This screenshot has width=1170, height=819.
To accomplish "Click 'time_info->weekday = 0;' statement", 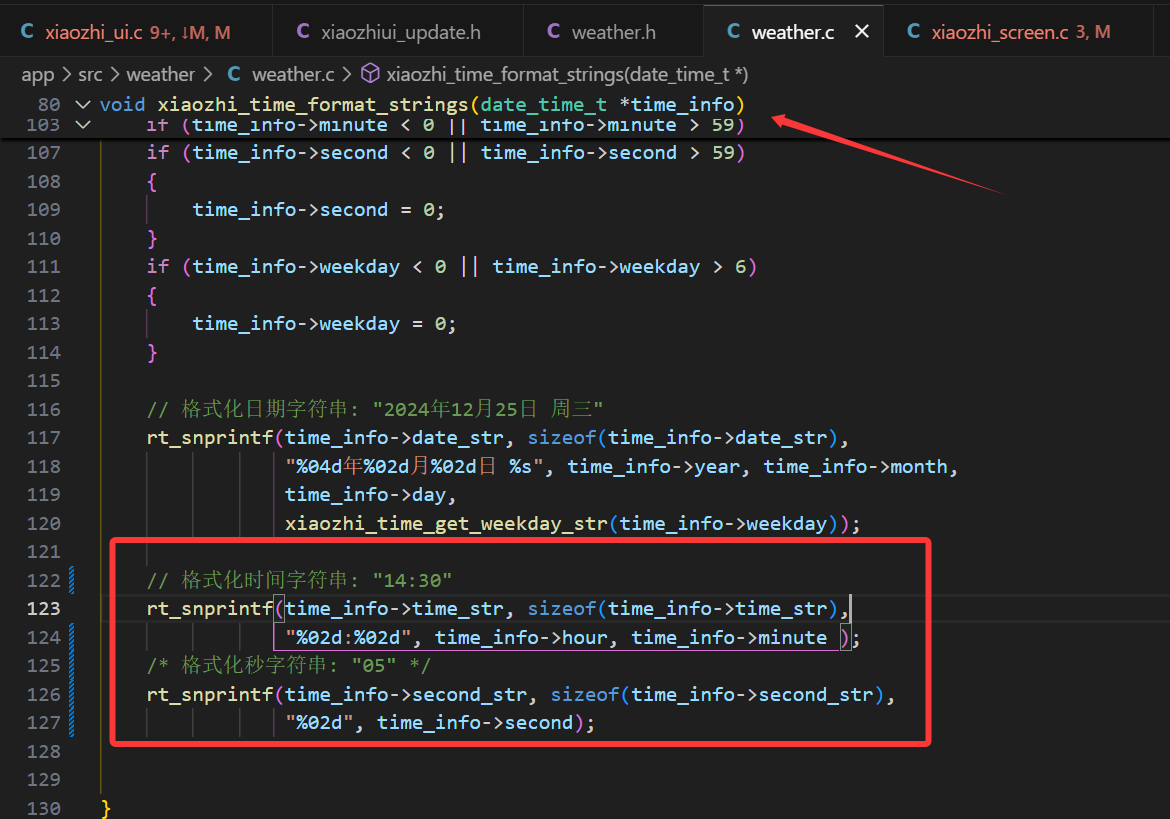I will tap(324, 324).
